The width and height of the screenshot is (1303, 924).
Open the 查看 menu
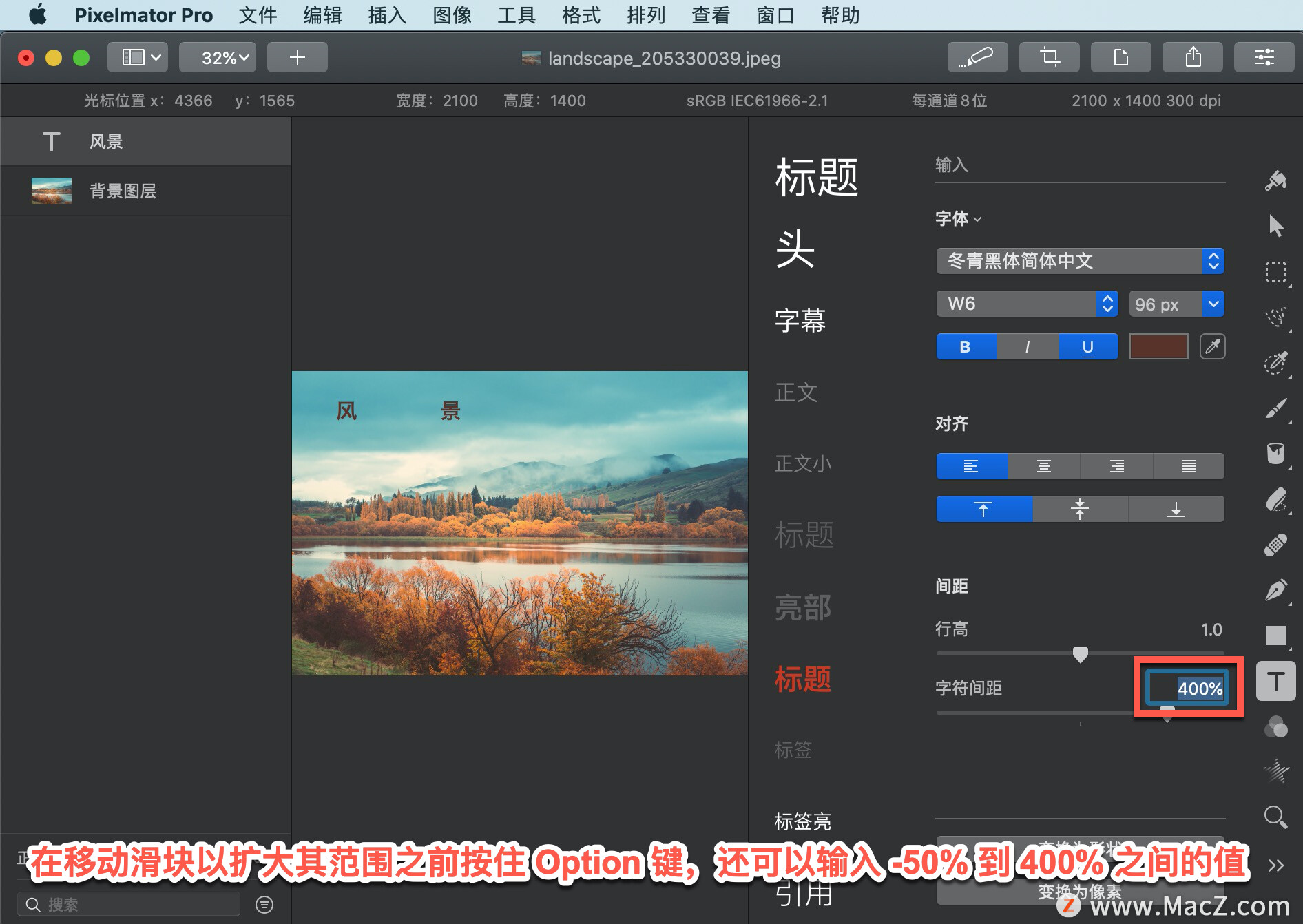pyautogui.click(x=711, y=15)
